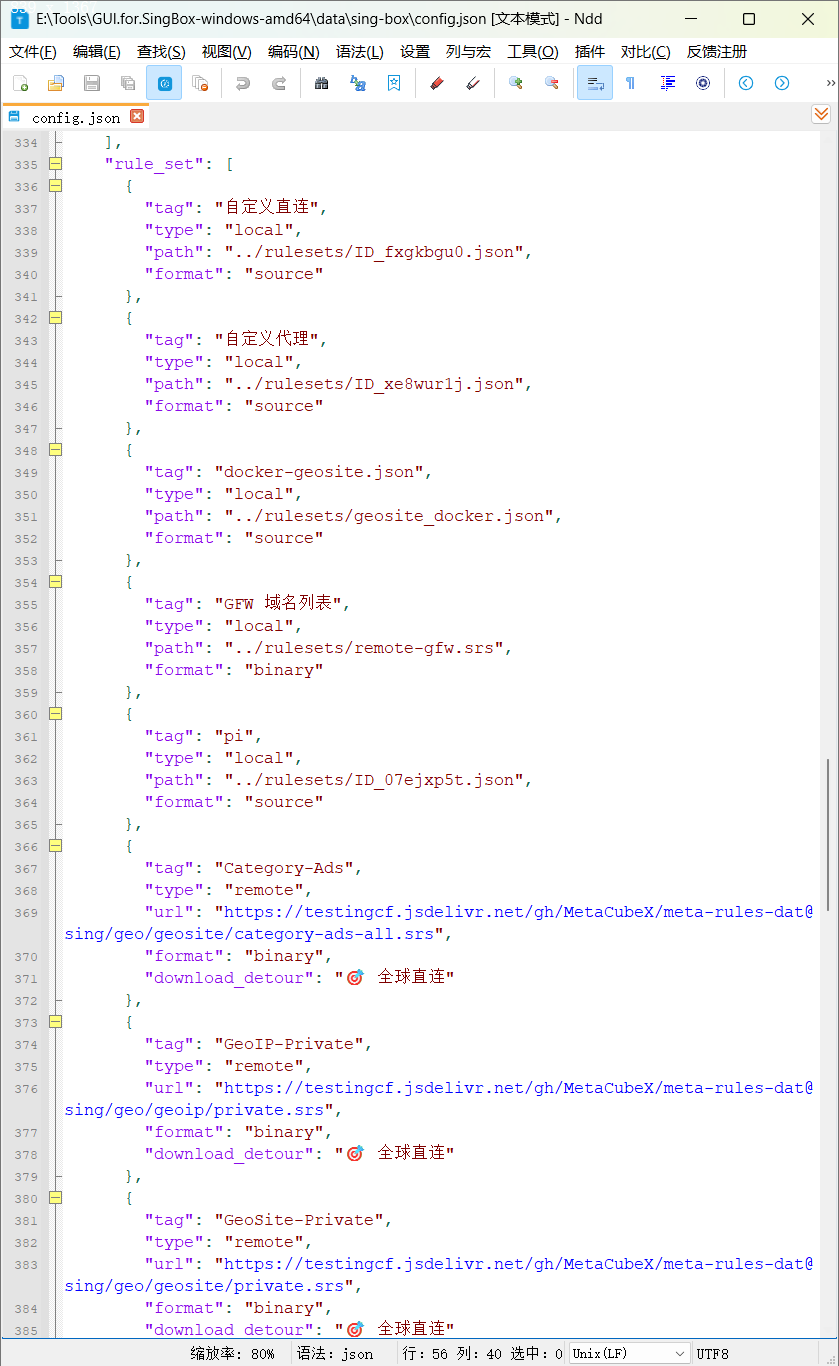Toggle the highlighted blue toolbar button beside Save all
Viewport: 839px width, 1366px height.
pos(164,83)
